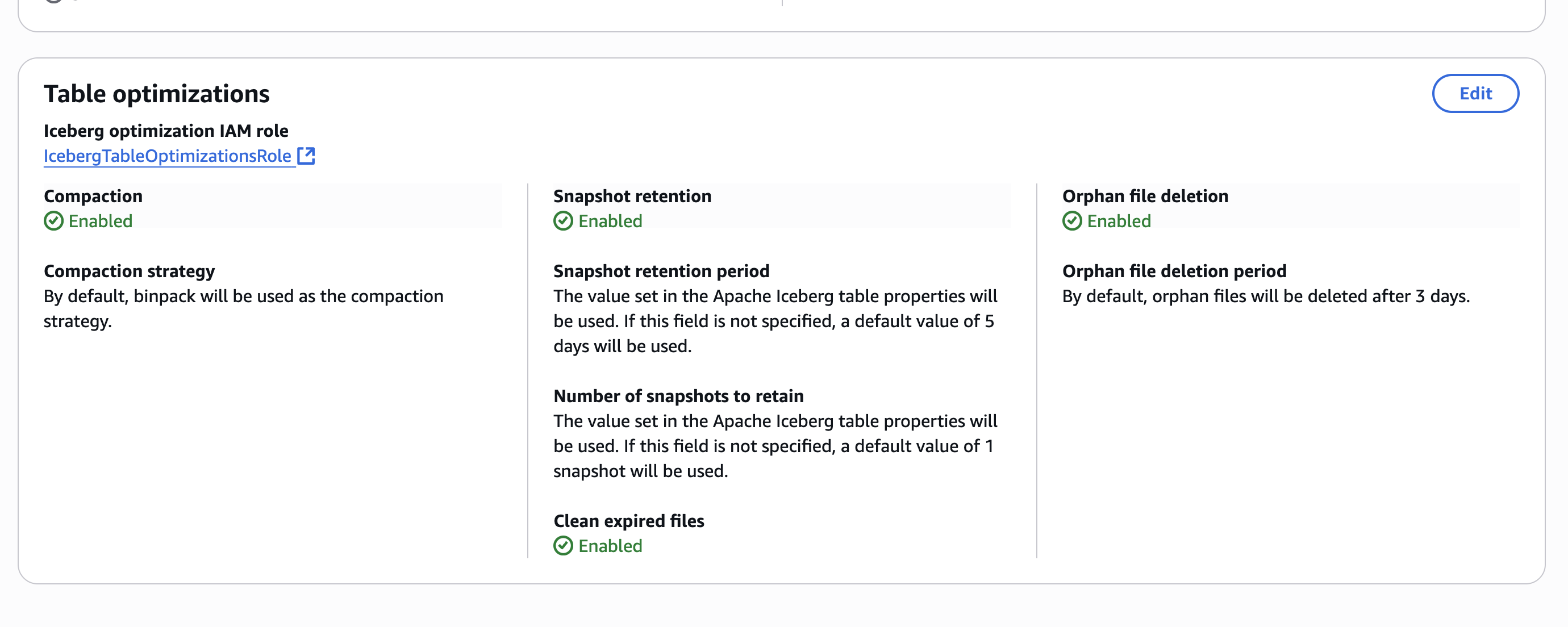This screenshot has height=627, width=1568.
Task: Click the Iceberg optimization IAM role label
Action: [165, 131]
